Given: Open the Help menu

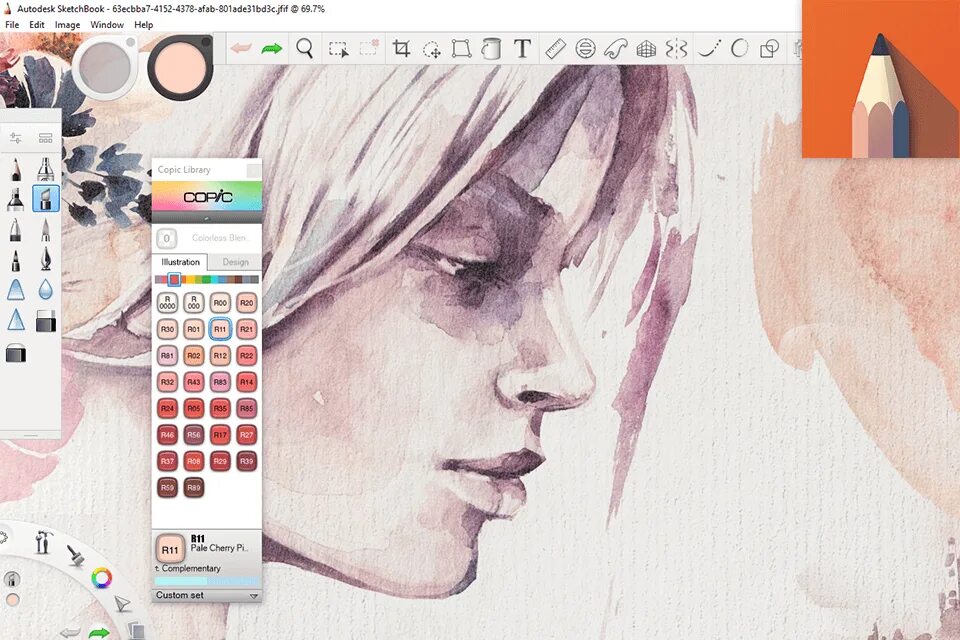Looking at the screenshot, I should 143,24.
